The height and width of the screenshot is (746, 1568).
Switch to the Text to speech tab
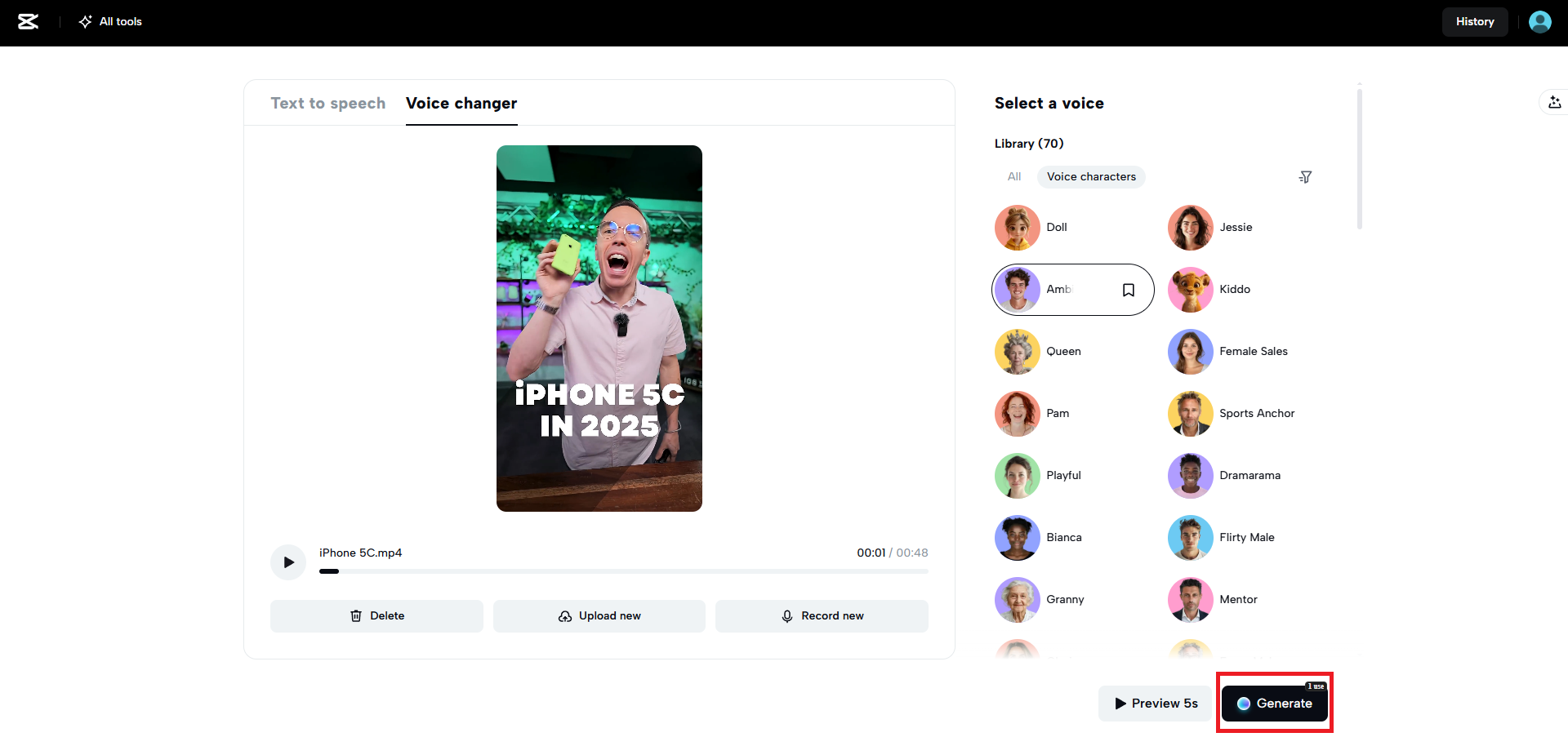click(328, 103)
